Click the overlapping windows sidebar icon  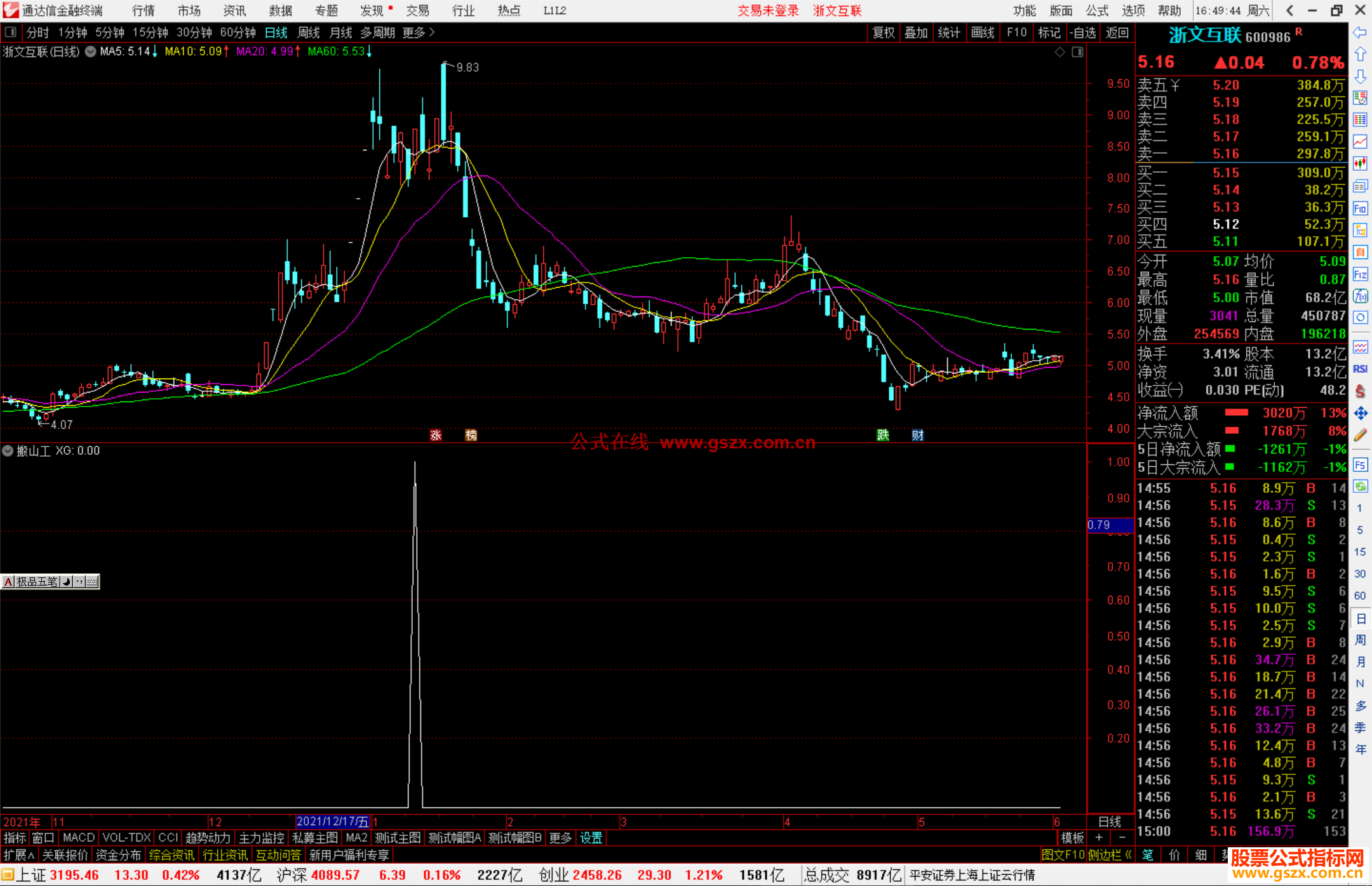pyautogui.click(x=1360, y=186)
